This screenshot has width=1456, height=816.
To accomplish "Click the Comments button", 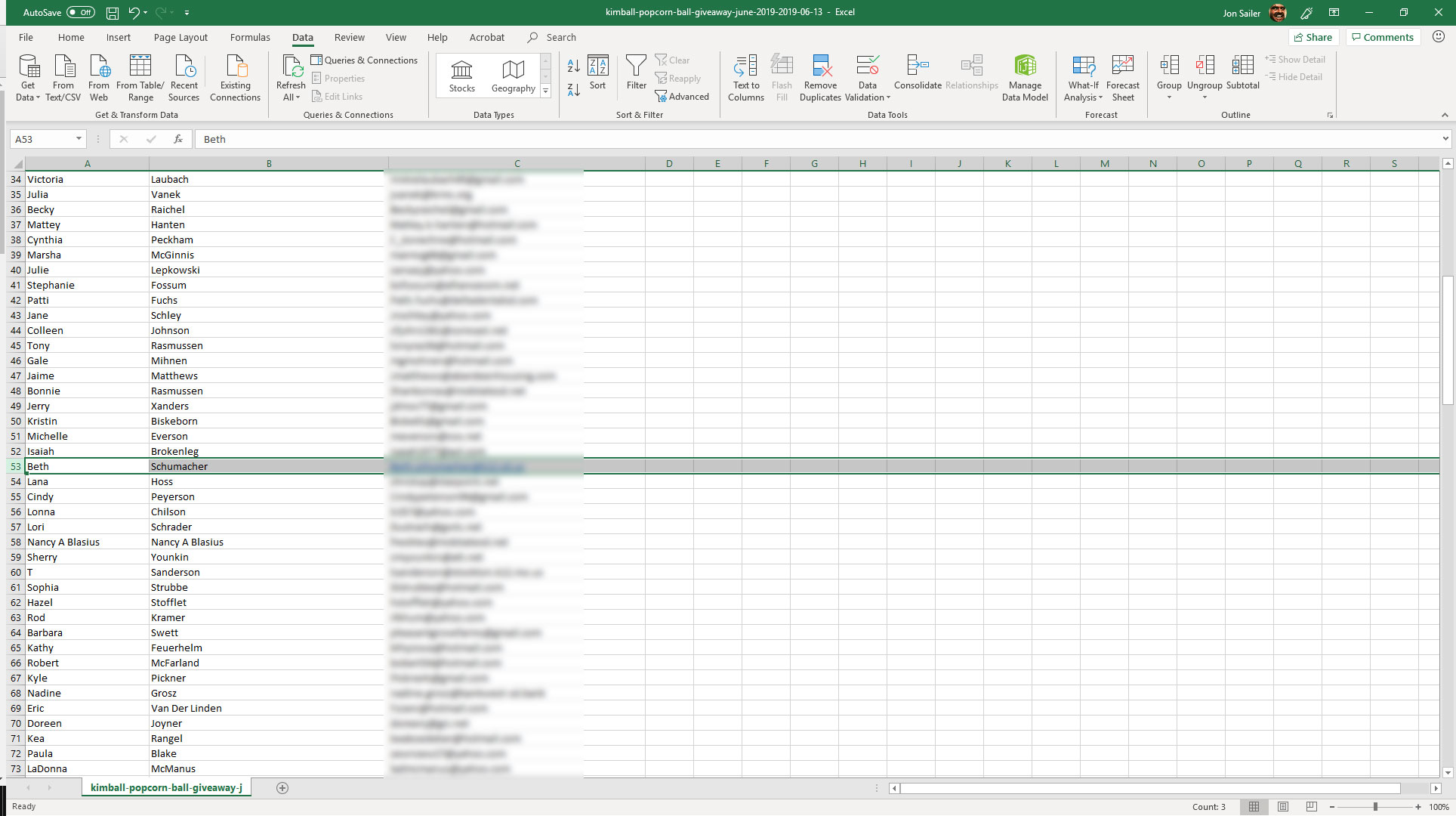I will (x=1382, y=37).
